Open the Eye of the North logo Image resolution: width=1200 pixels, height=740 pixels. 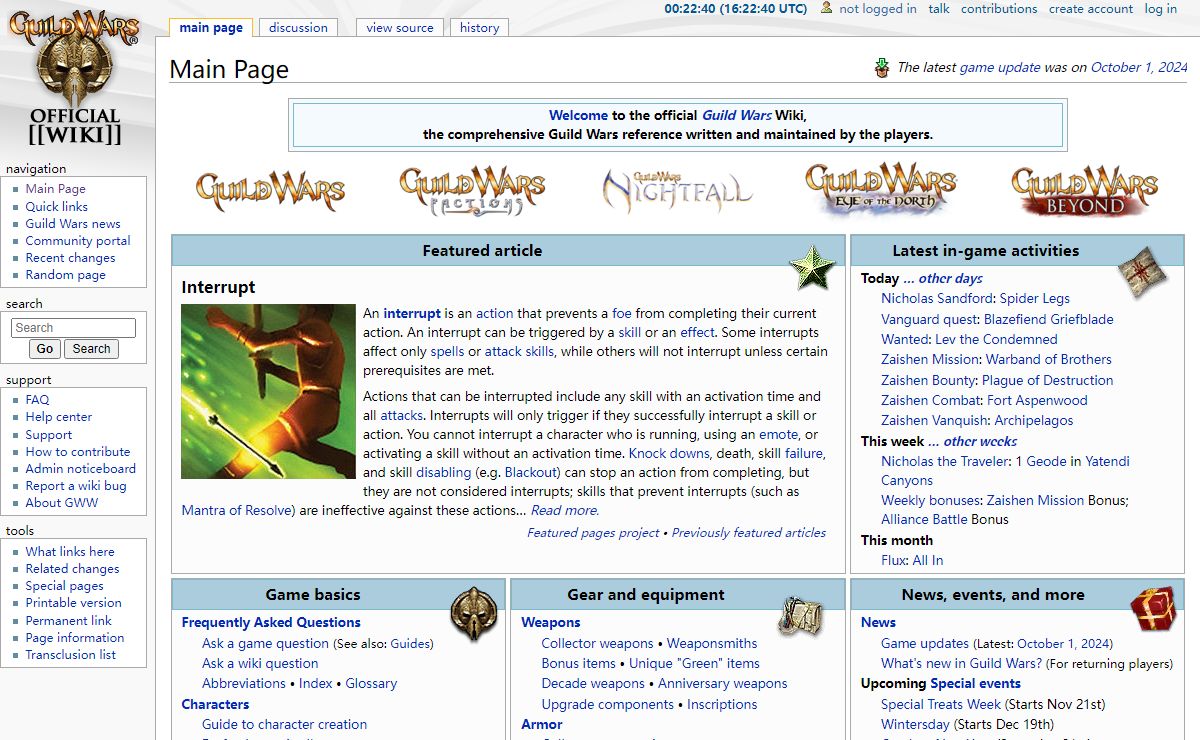tap(880, 190)
